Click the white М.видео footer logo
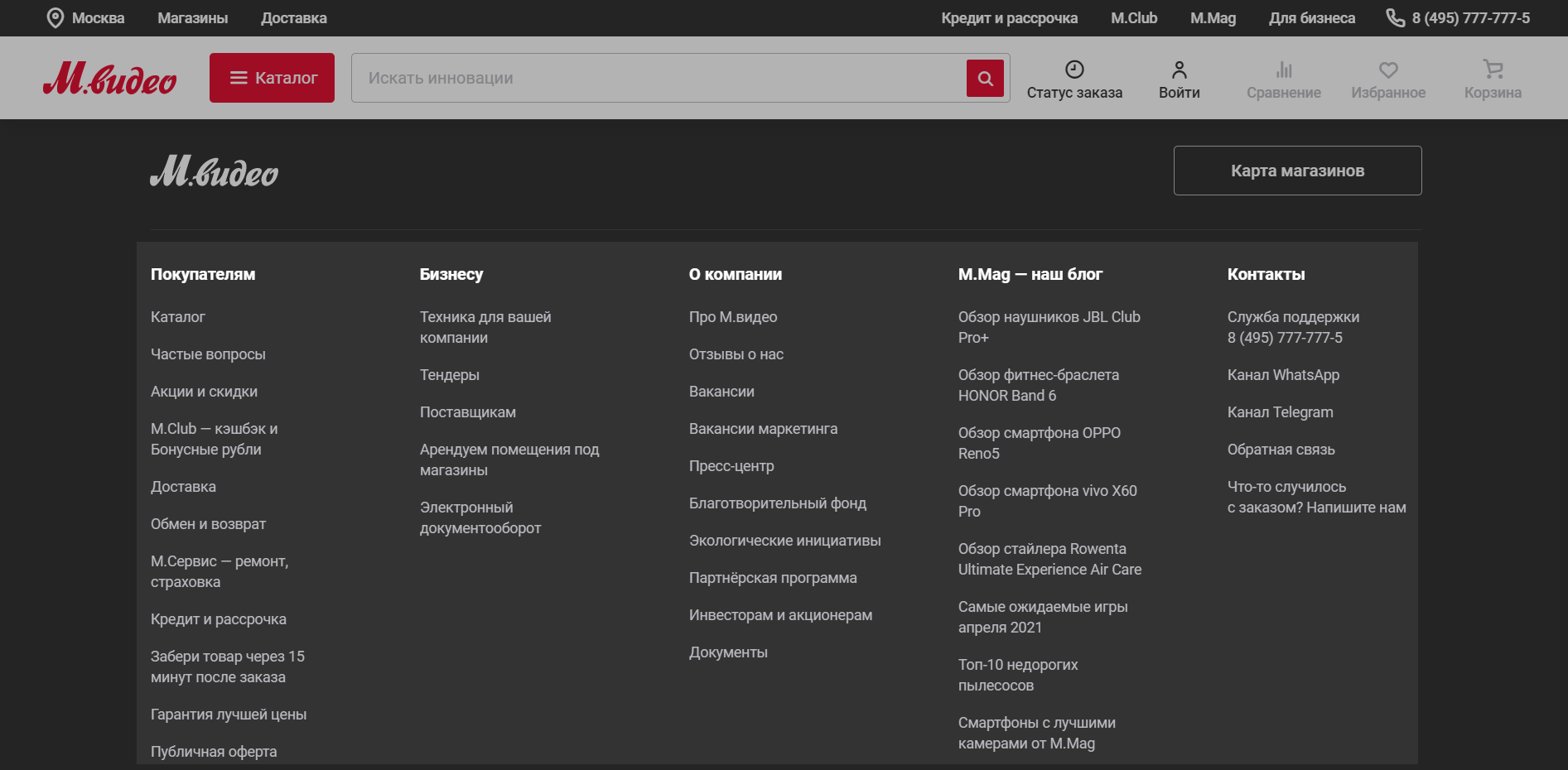Screen dimensions: 1568x770 pos(214,171)
